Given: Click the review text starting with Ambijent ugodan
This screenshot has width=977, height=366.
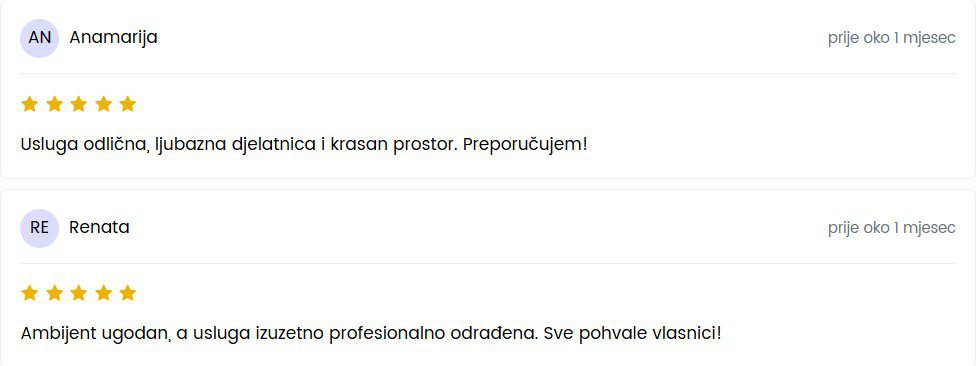Looking at the screenshot, I should pyautogui.click(x=371, y=334).
